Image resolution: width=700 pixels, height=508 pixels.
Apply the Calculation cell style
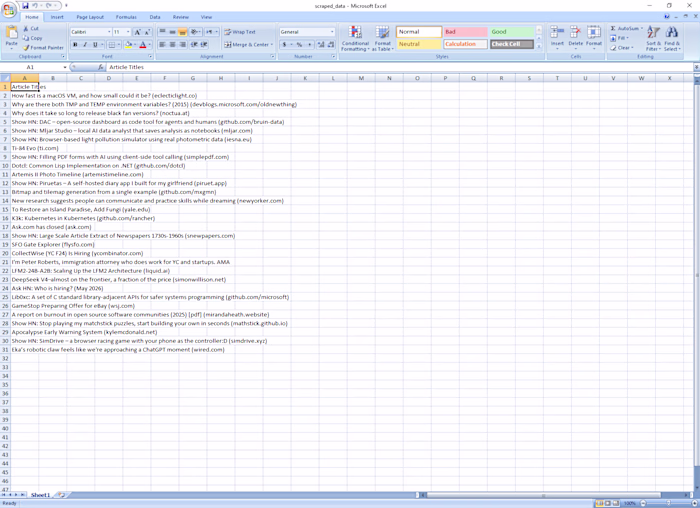click(x=465, y=44)
